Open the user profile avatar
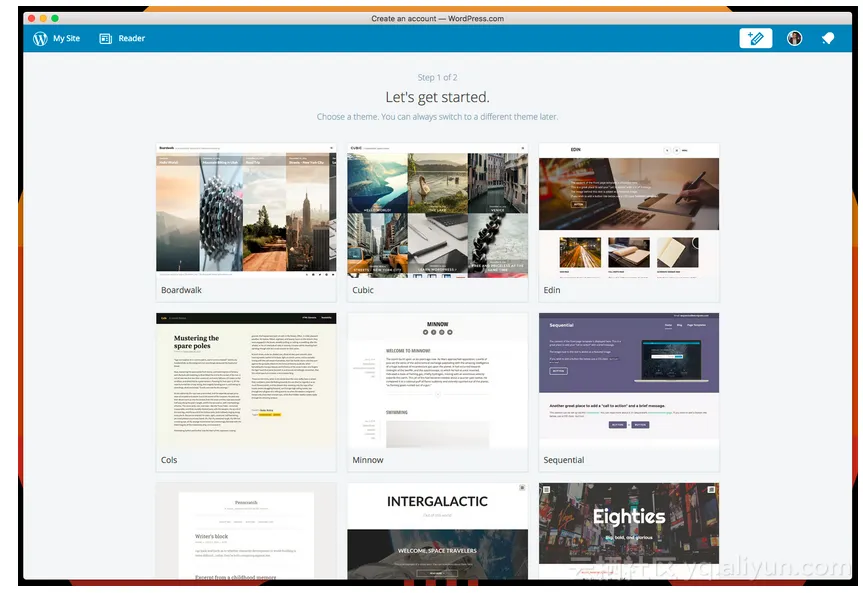863x593 pixels. pos(794,38)
